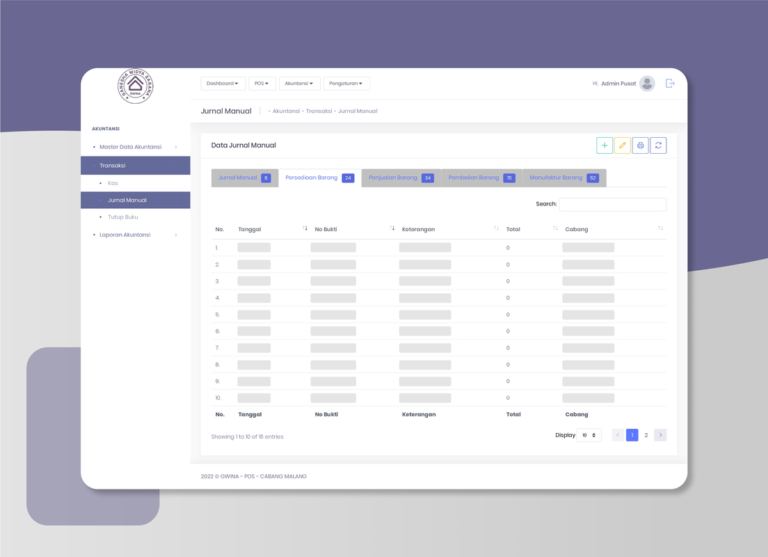Sort table by Keterangan column
The height and width of the screenshot is (557, 768).
[x=496, y=228]
